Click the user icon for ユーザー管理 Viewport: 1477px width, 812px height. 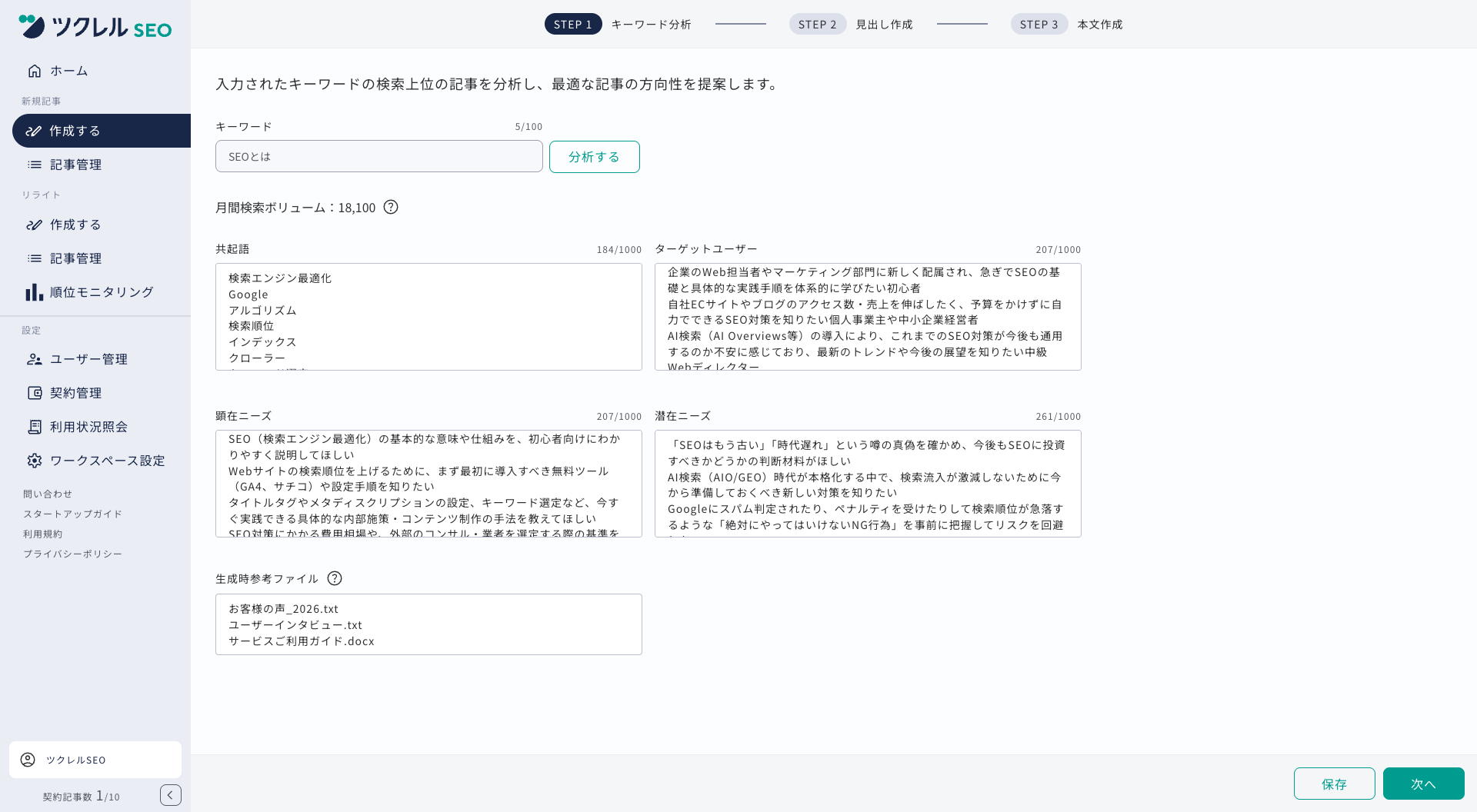[35, 359]
